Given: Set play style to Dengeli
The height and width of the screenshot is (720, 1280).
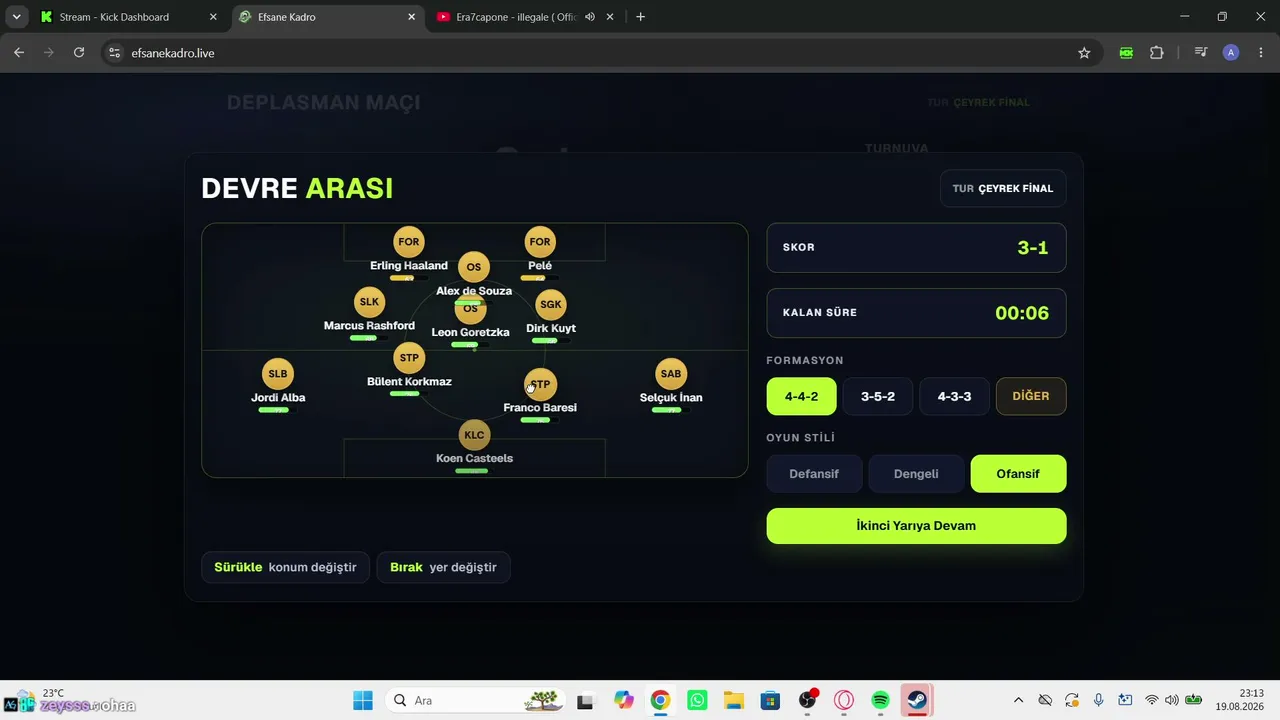Looking at the screenshot, I should tap(916, 474).
